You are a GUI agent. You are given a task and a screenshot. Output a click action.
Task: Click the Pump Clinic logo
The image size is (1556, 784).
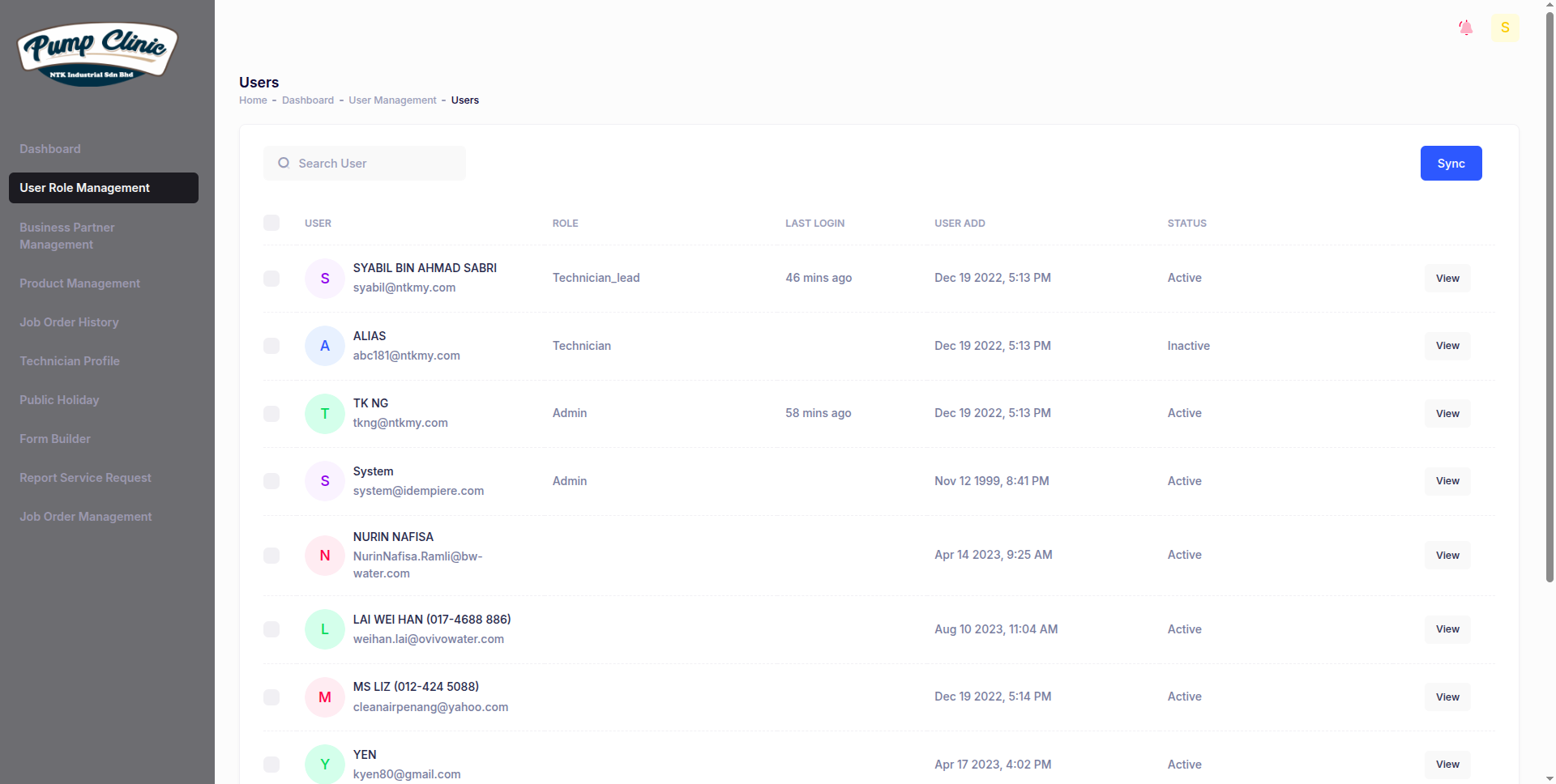click(97, 53)
